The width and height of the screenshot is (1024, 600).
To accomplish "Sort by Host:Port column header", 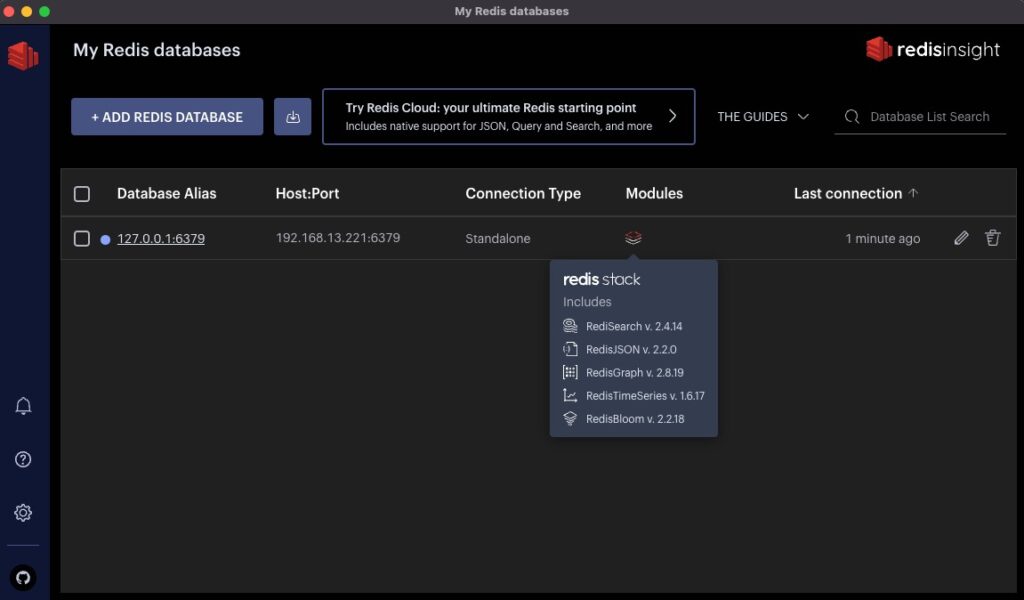I will (307, 193).
